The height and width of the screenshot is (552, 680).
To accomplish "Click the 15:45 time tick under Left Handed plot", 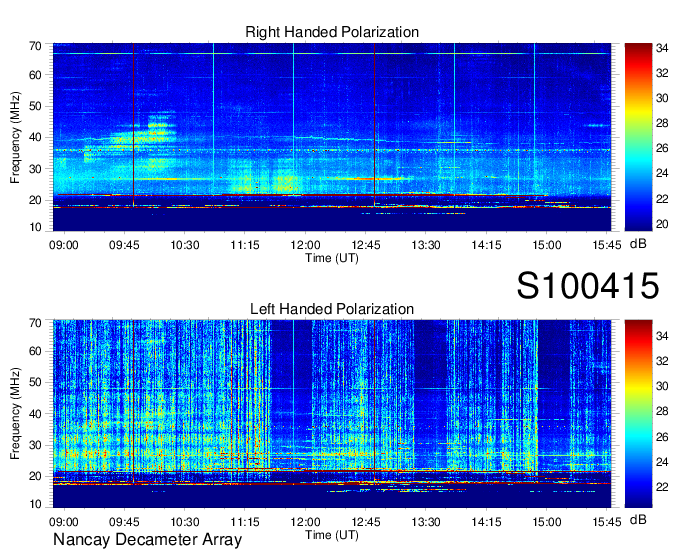I will point(607,522).
